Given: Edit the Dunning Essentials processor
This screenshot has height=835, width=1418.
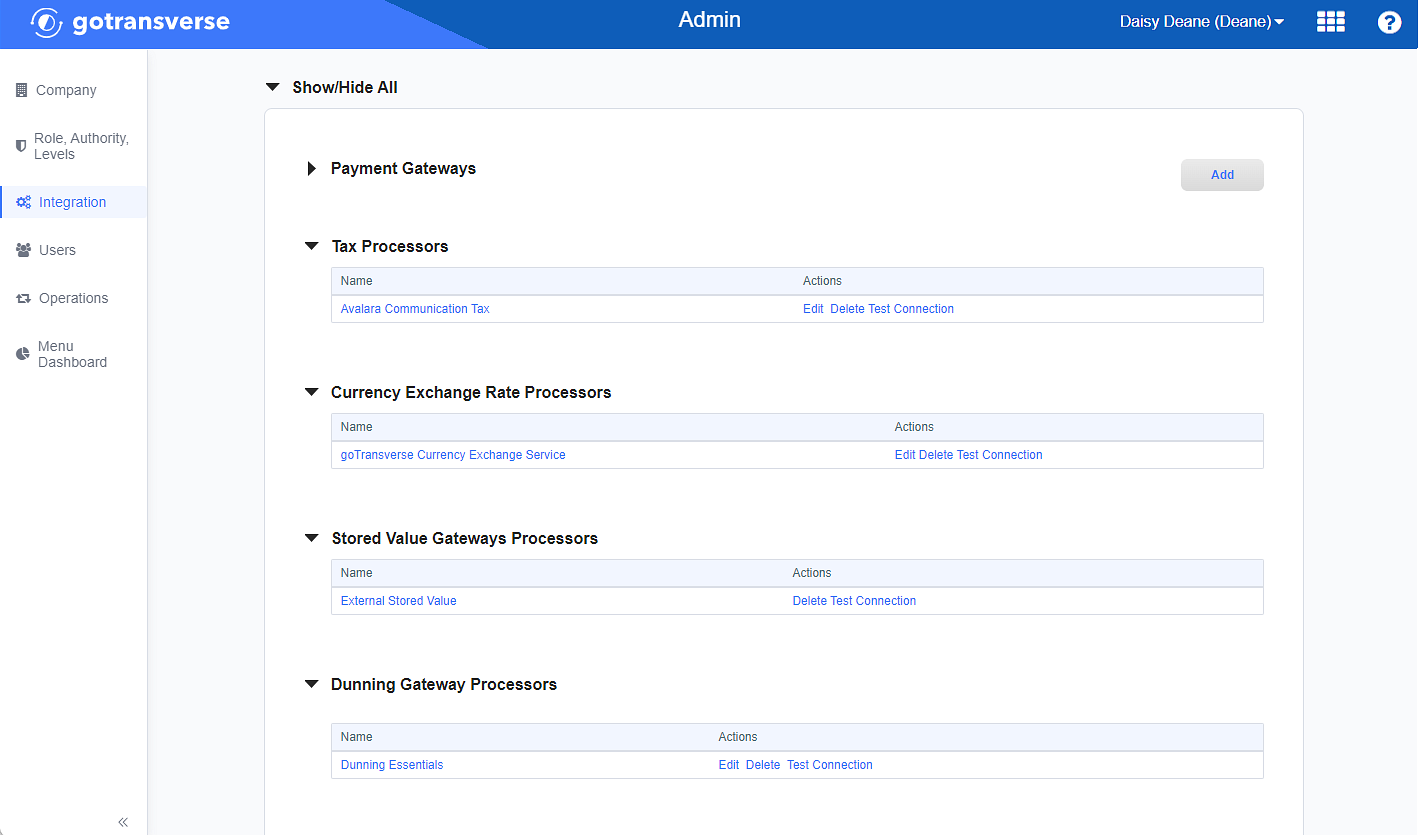Looking at the screenshot, I should (x=729, y=765).
